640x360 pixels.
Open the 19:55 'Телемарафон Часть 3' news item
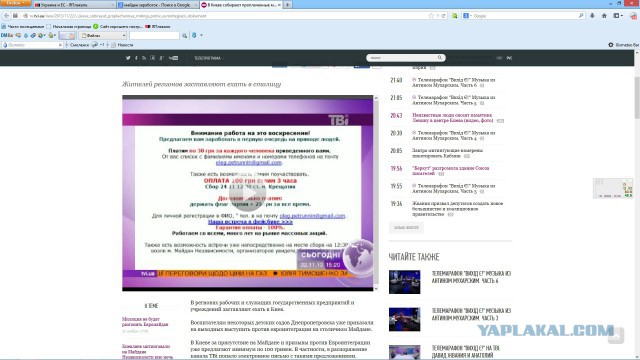tap(453, 188)
